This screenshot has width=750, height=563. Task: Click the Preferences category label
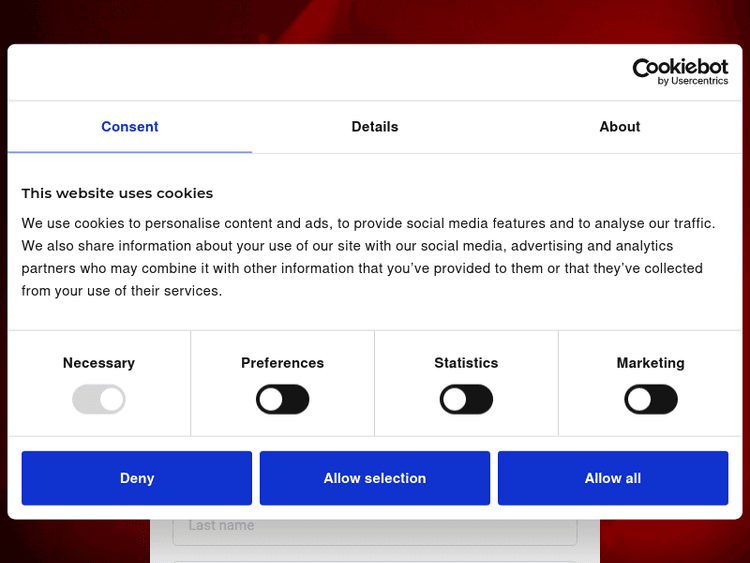click(x=283, y=363)
